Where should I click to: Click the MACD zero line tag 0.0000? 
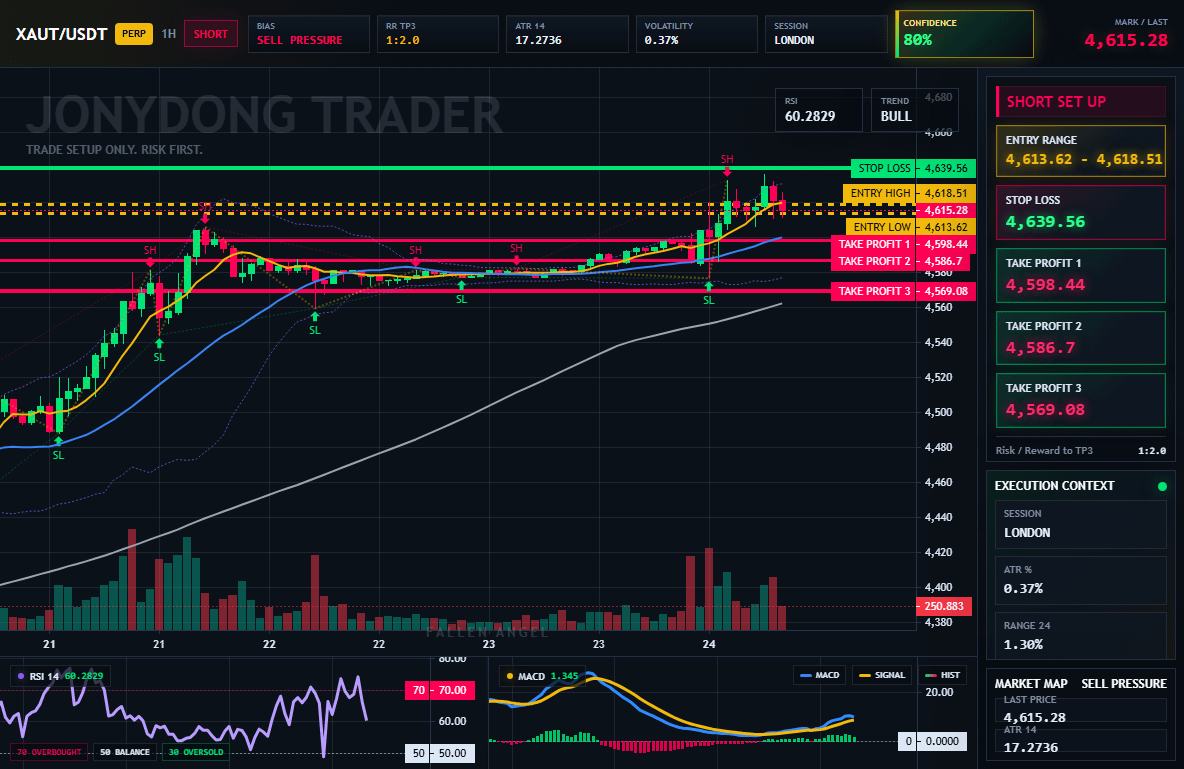932,742
